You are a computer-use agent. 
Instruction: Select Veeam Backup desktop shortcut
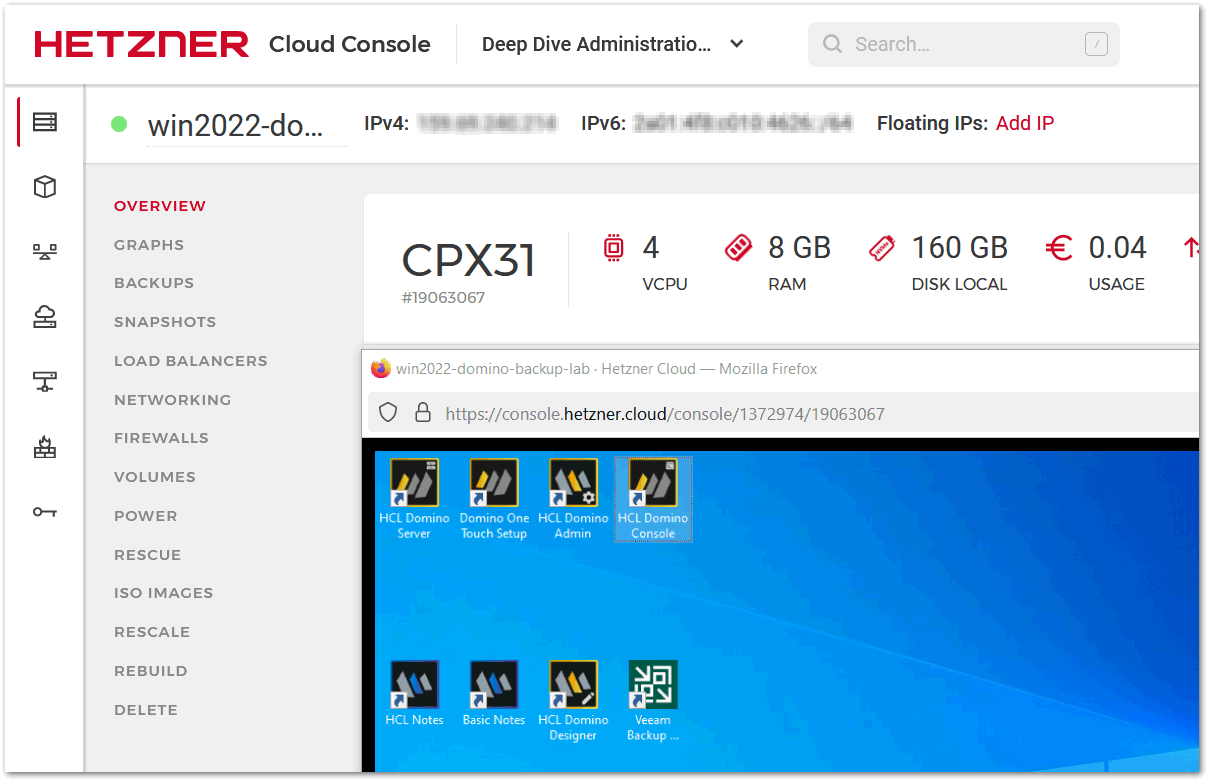[653, 701]
